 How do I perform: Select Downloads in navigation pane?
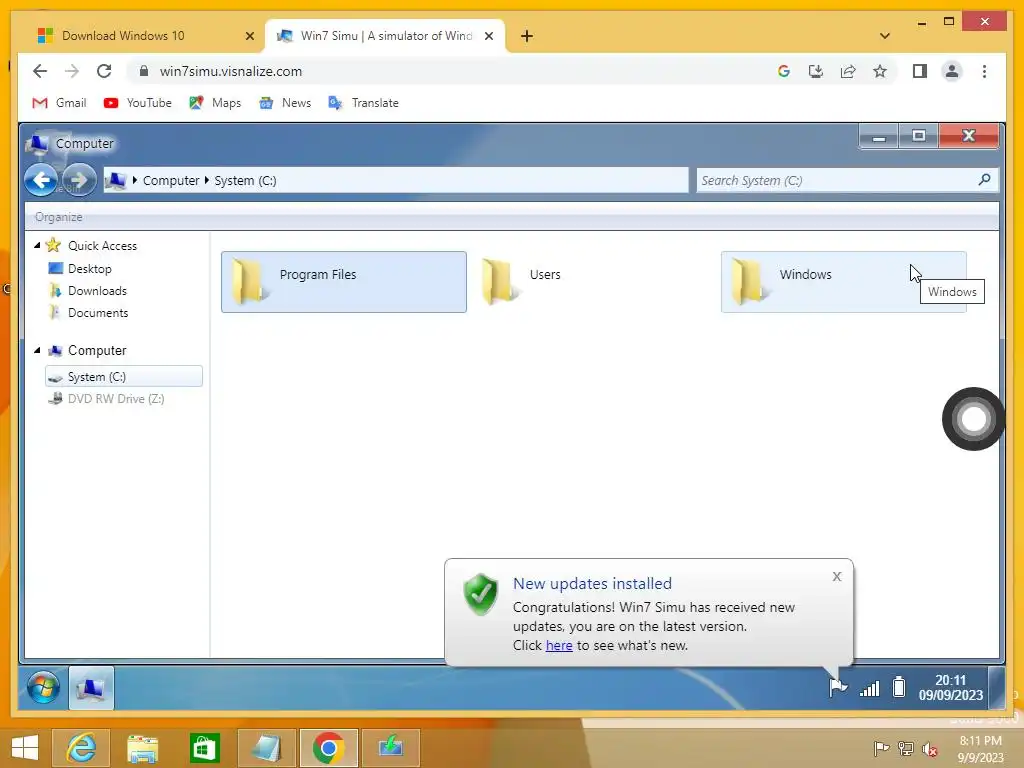[97, 291]
